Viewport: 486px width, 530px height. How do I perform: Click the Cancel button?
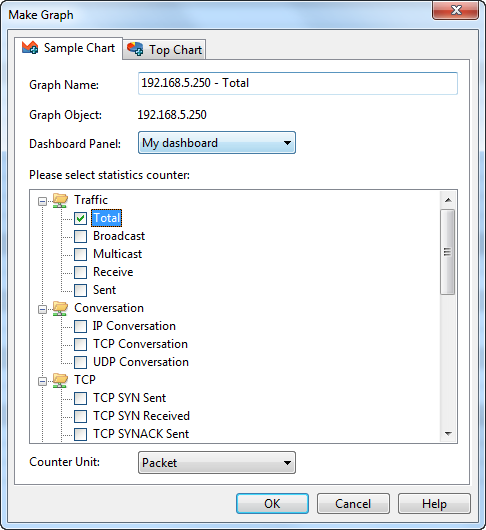tap(353, 504)
